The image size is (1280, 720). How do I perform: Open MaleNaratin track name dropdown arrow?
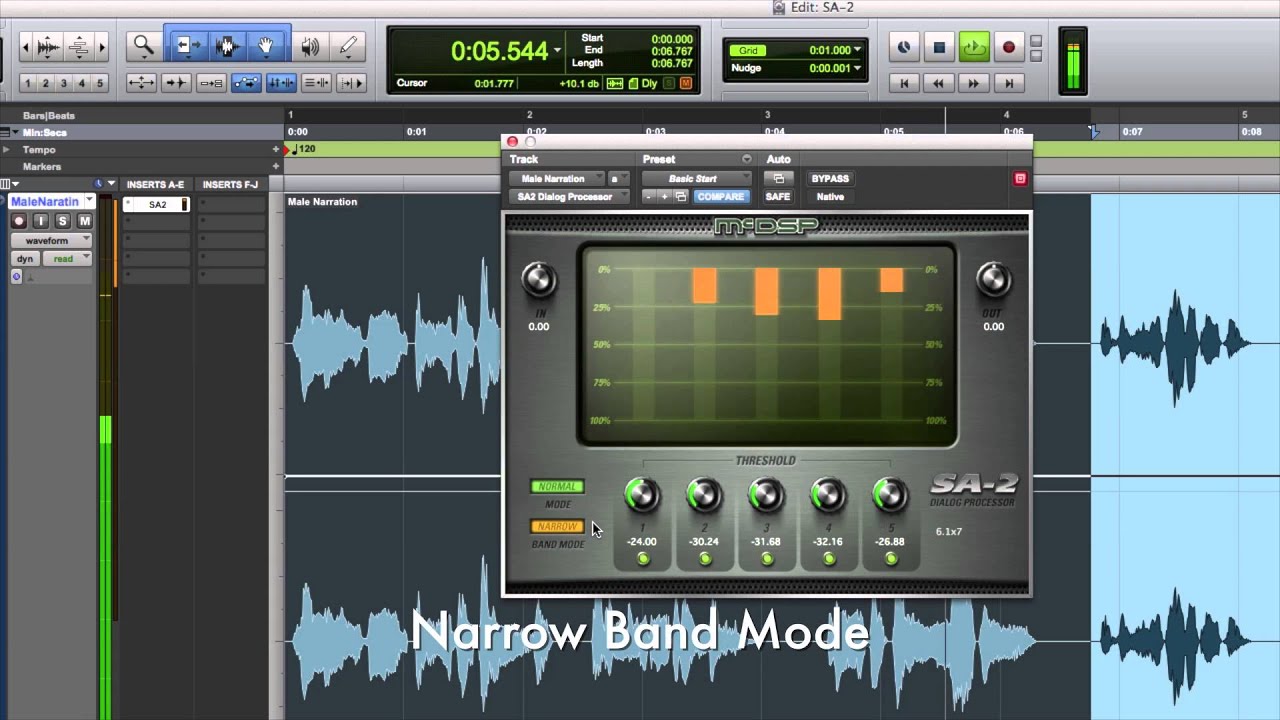pyautogui.click(x=89, y=202)
